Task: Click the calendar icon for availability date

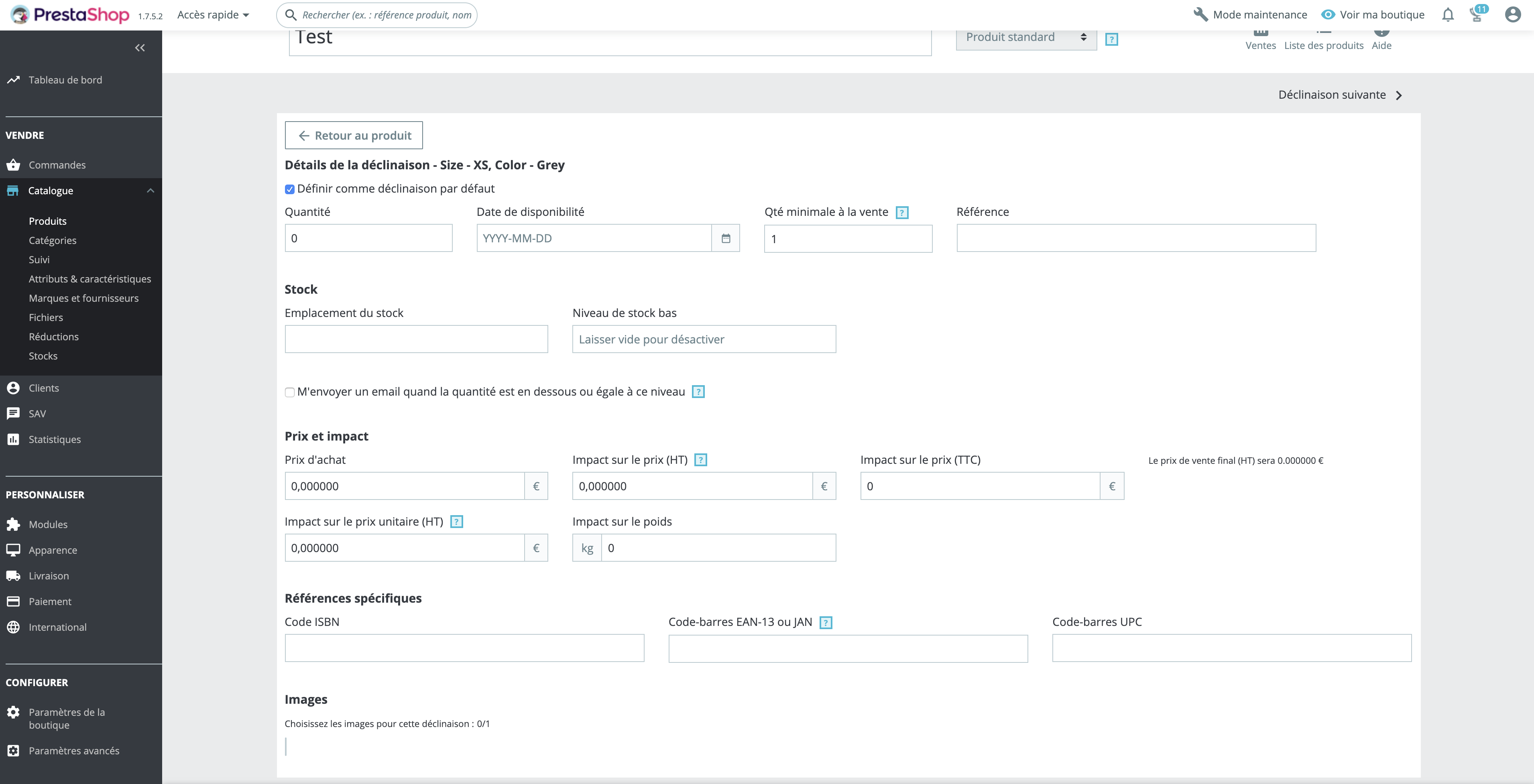Action: 725,238
